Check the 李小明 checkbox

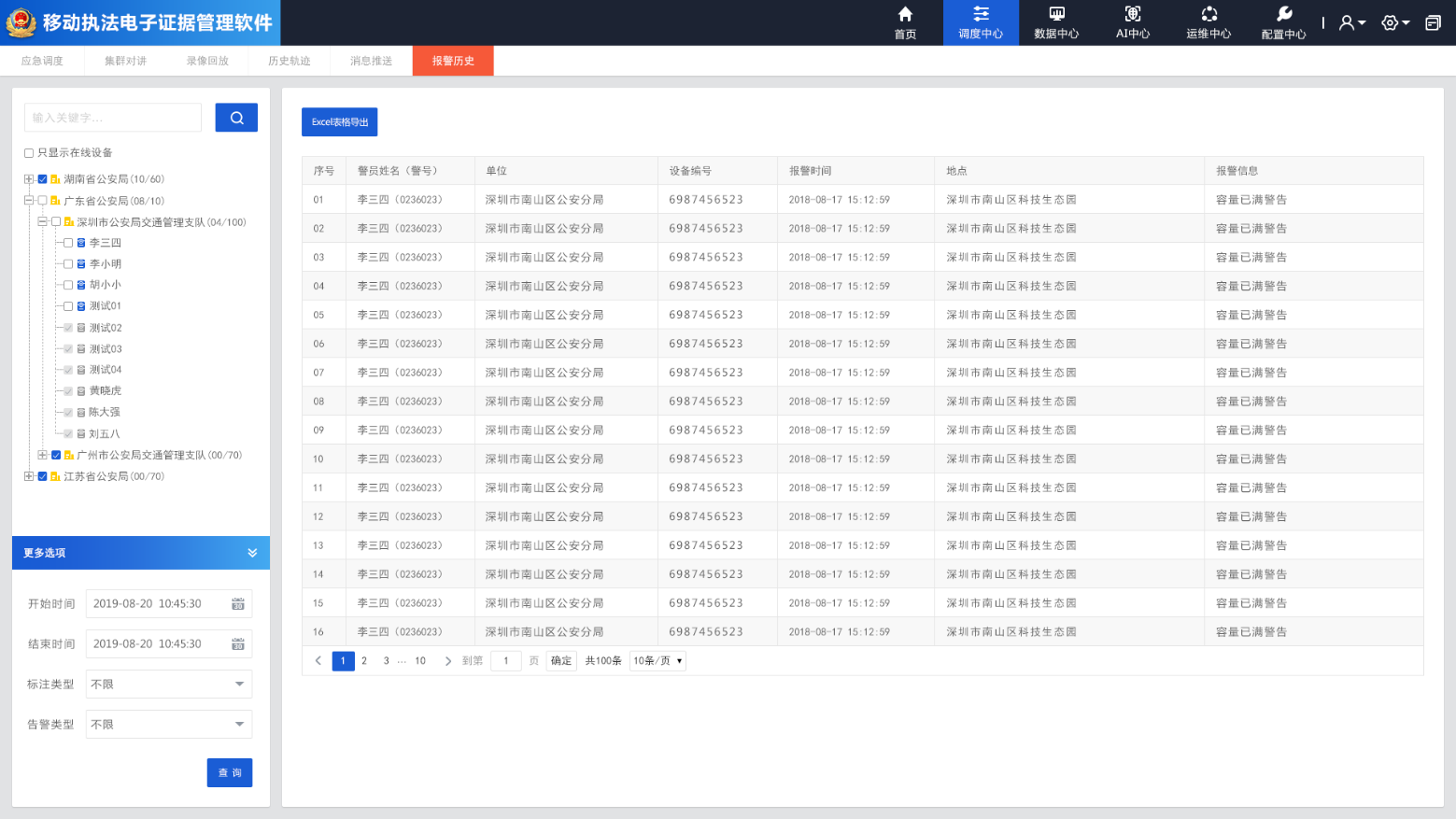68,264
